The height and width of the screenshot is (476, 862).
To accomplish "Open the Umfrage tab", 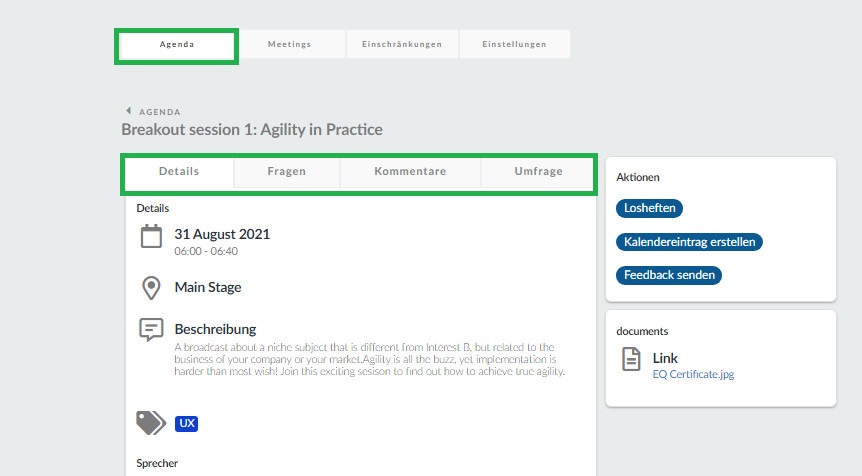I will [x=538, y=171].
